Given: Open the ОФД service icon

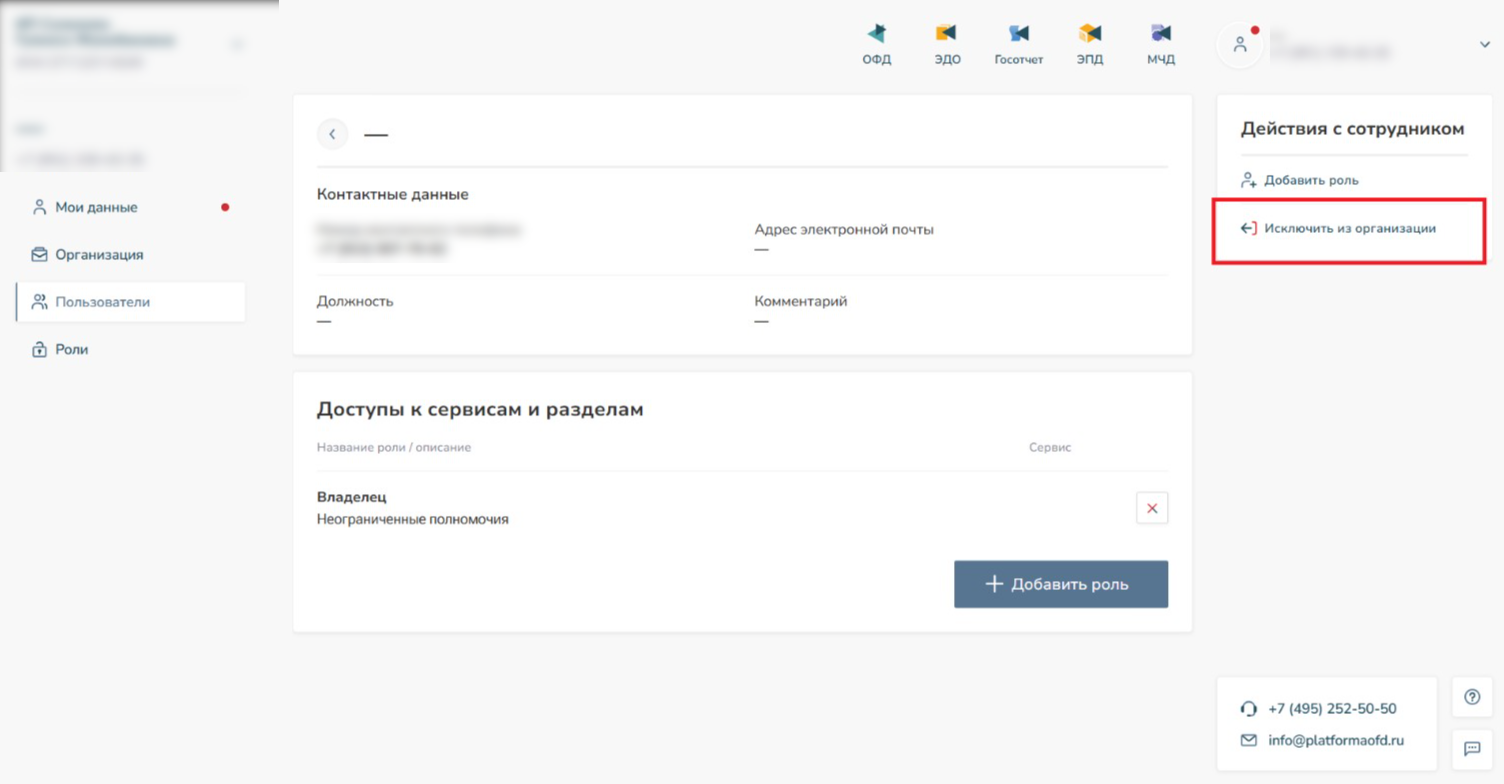Looking at the screenshot, I should point(876,44).
